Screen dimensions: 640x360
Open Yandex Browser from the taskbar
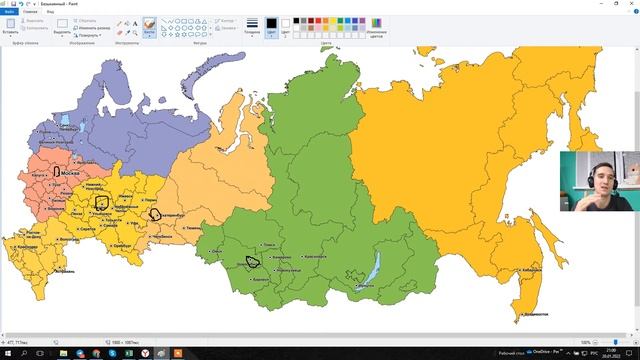[145, 353]
